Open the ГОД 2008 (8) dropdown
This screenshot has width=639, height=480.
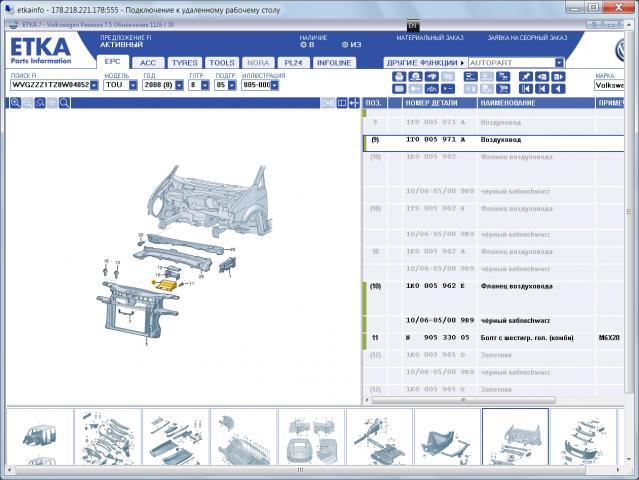pos(179,85)
